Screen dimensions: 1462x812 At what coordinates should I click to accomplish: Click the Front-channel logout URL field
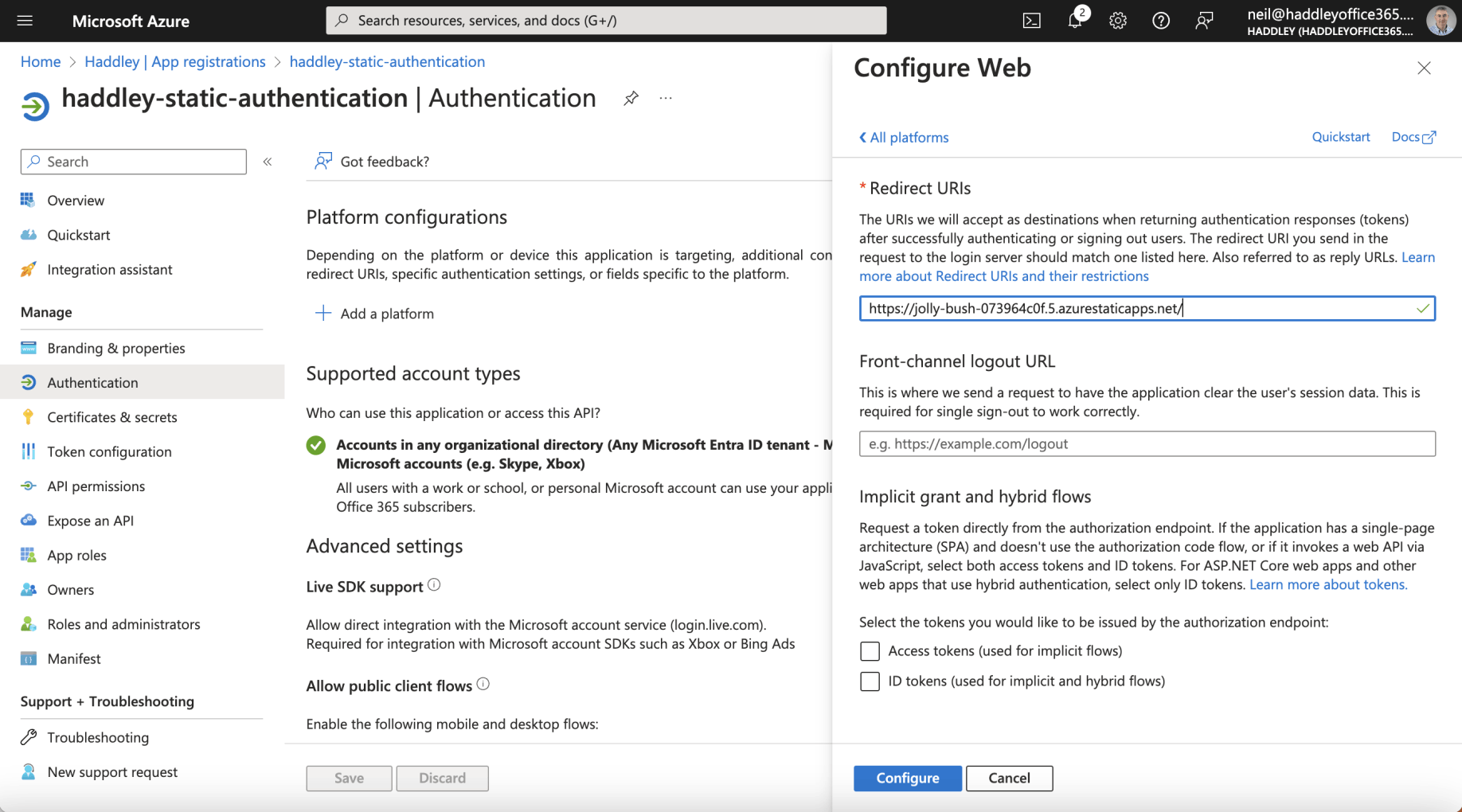point(1147,444)
